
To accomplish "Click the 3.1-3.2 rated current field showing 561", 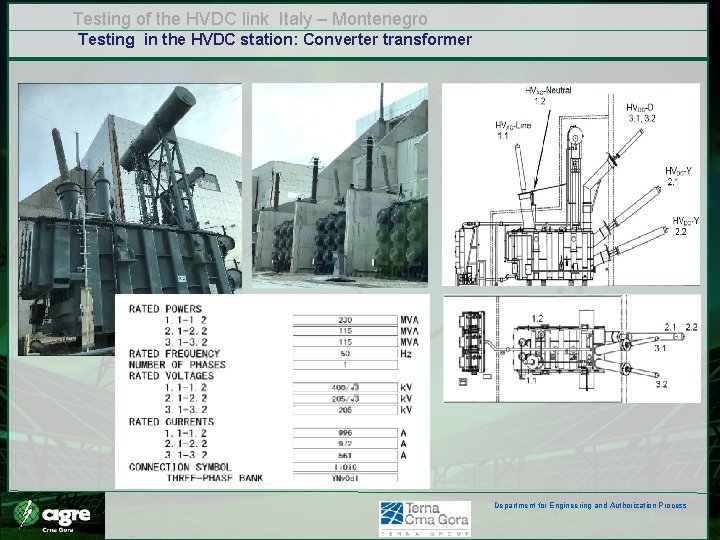I will click(x=345, y=456).
